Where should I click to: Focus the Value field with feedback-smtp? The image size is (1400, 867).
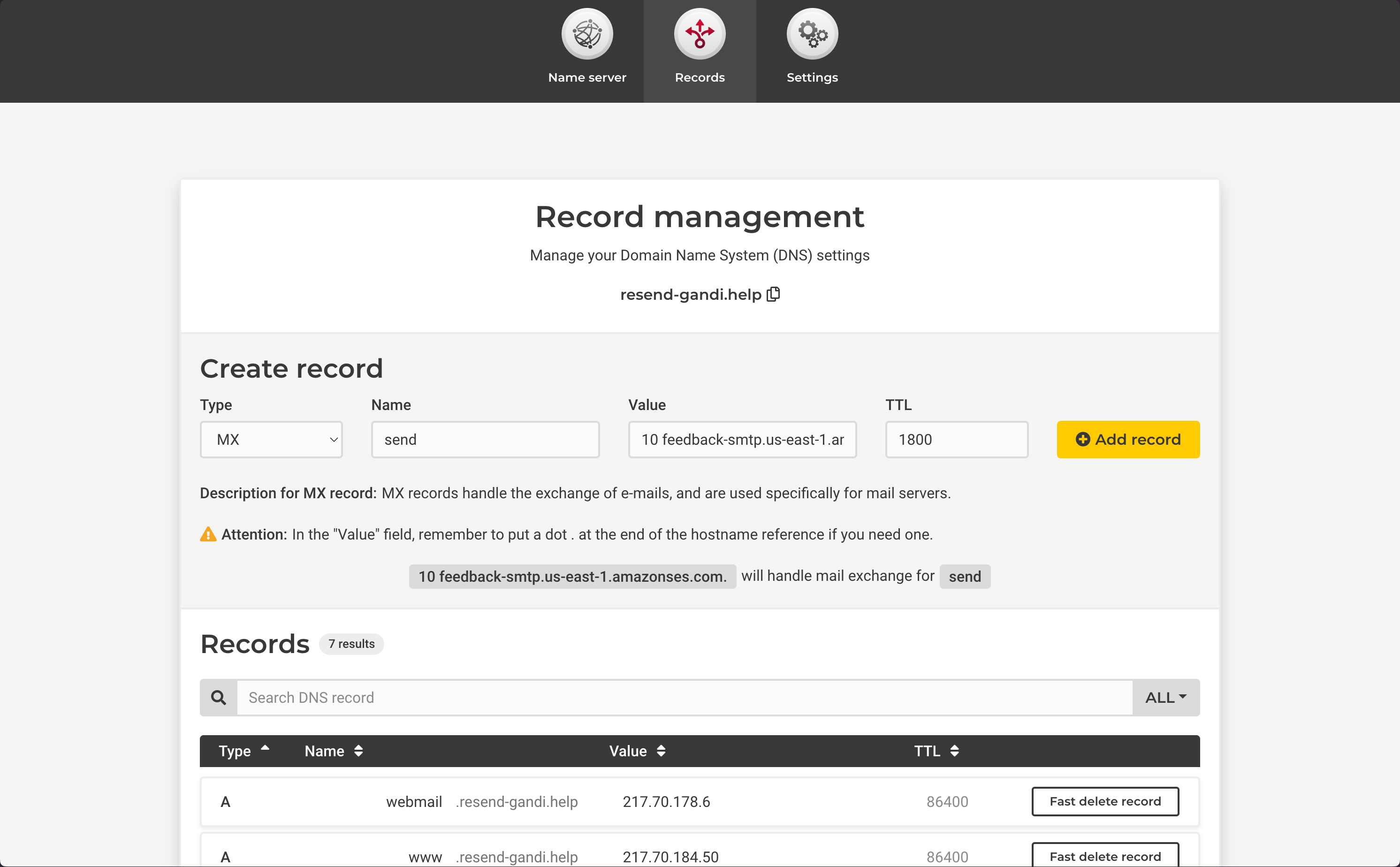742,440
